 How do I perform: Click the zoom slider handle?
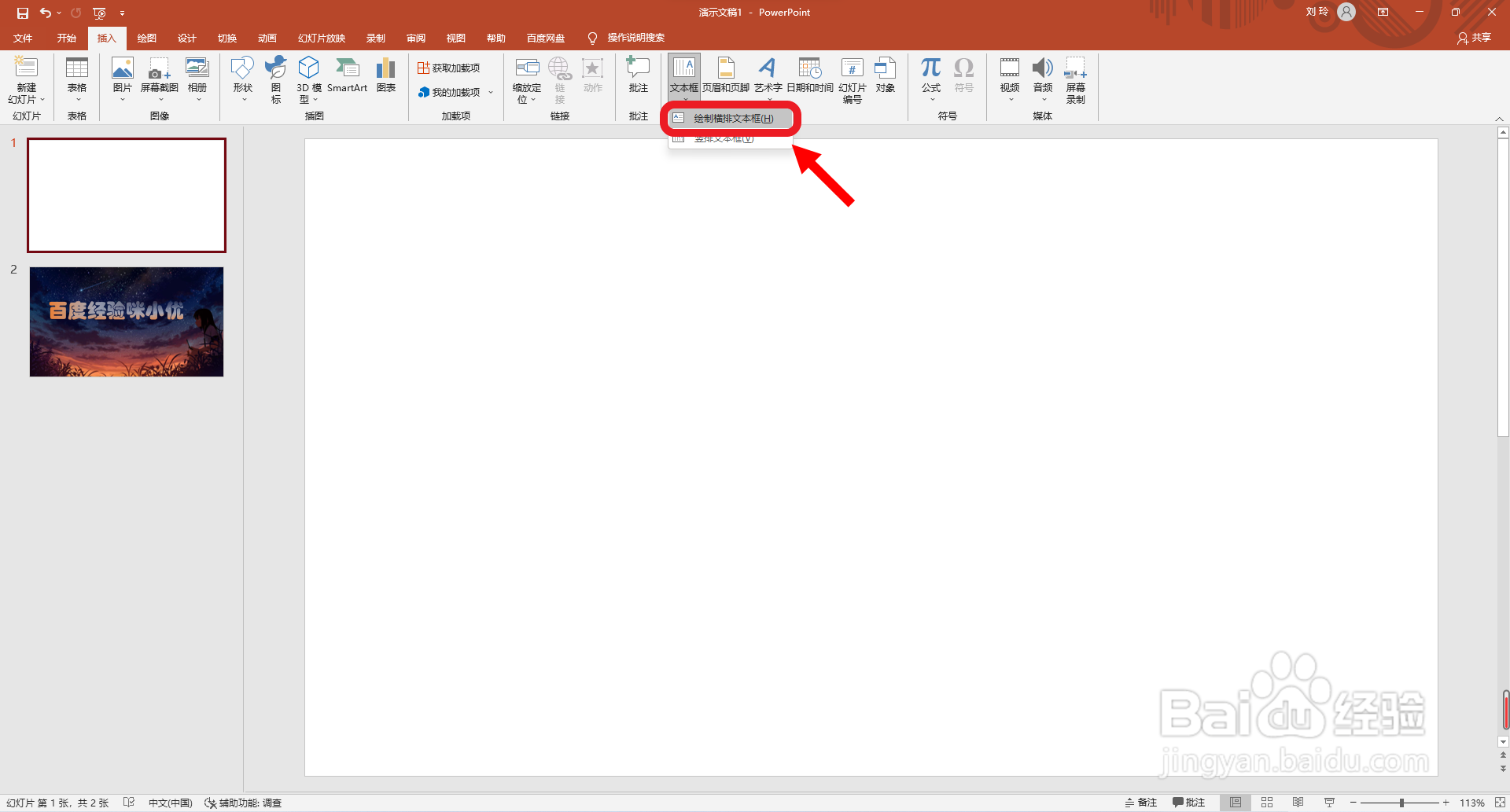point(1401,803)
